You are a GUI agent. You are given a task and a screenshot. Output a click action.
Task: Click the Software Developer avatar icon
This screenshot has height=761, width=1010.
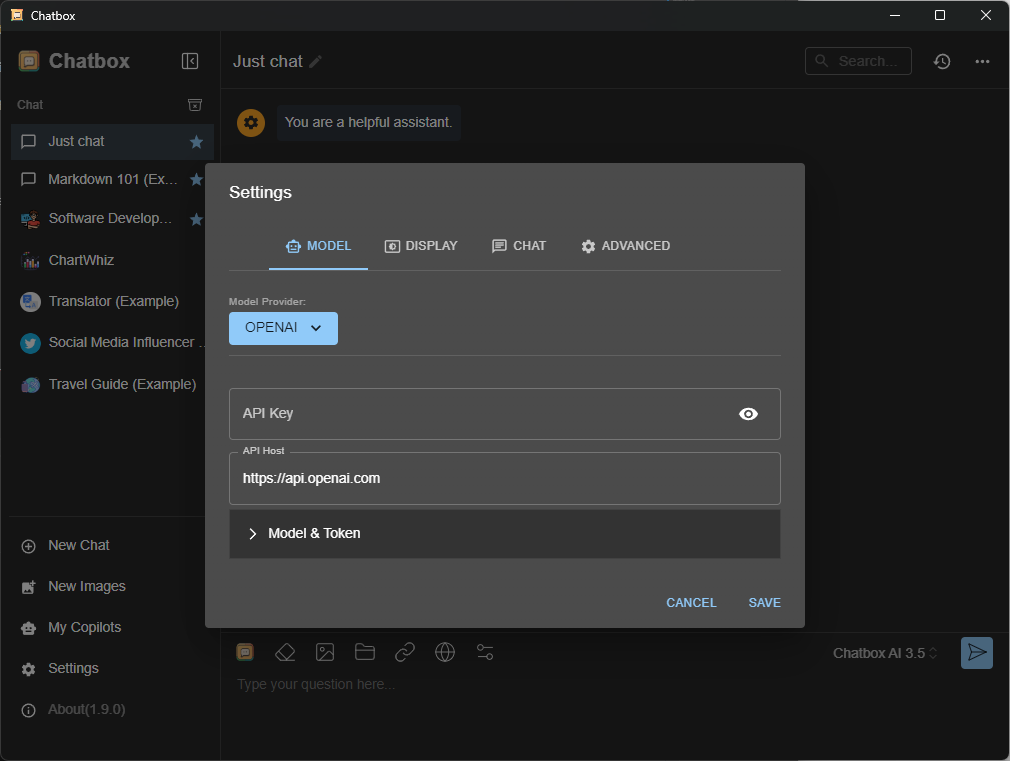pyautogui.click(x=30, y=220)
